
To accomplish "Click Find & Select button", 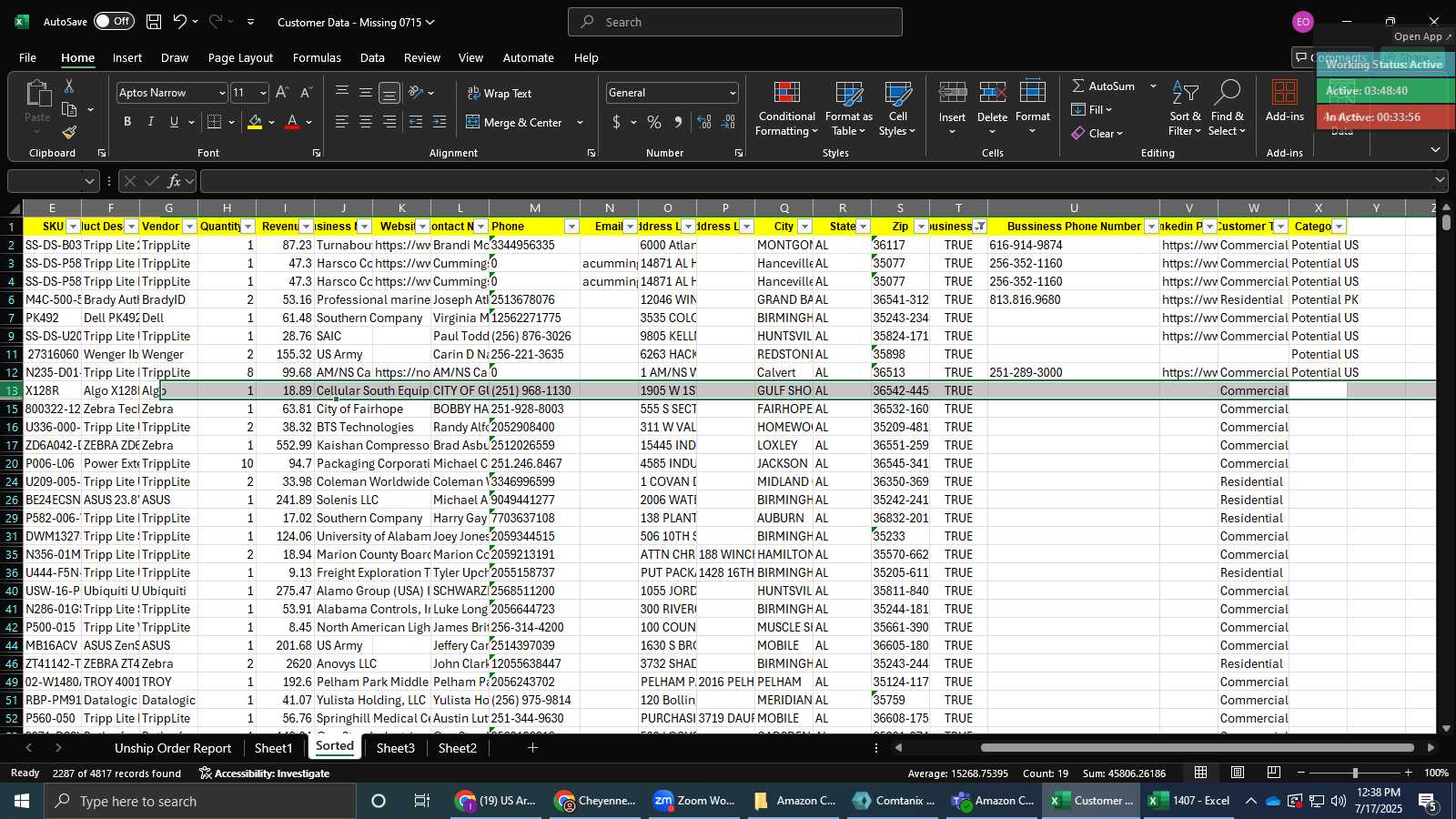I will click(1227, 108).
